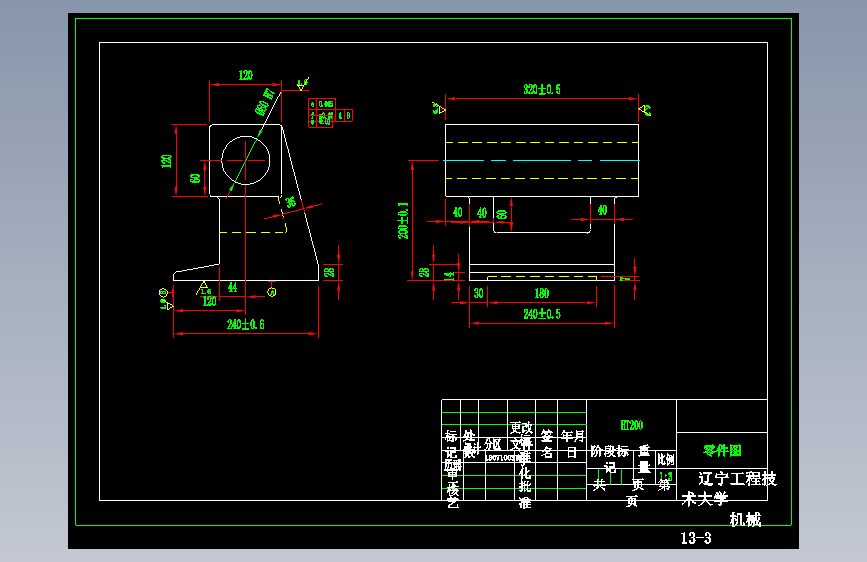The image size is (867, 562).
Task: Select the 28 dimension right of front view
Action: pos(330,272)
